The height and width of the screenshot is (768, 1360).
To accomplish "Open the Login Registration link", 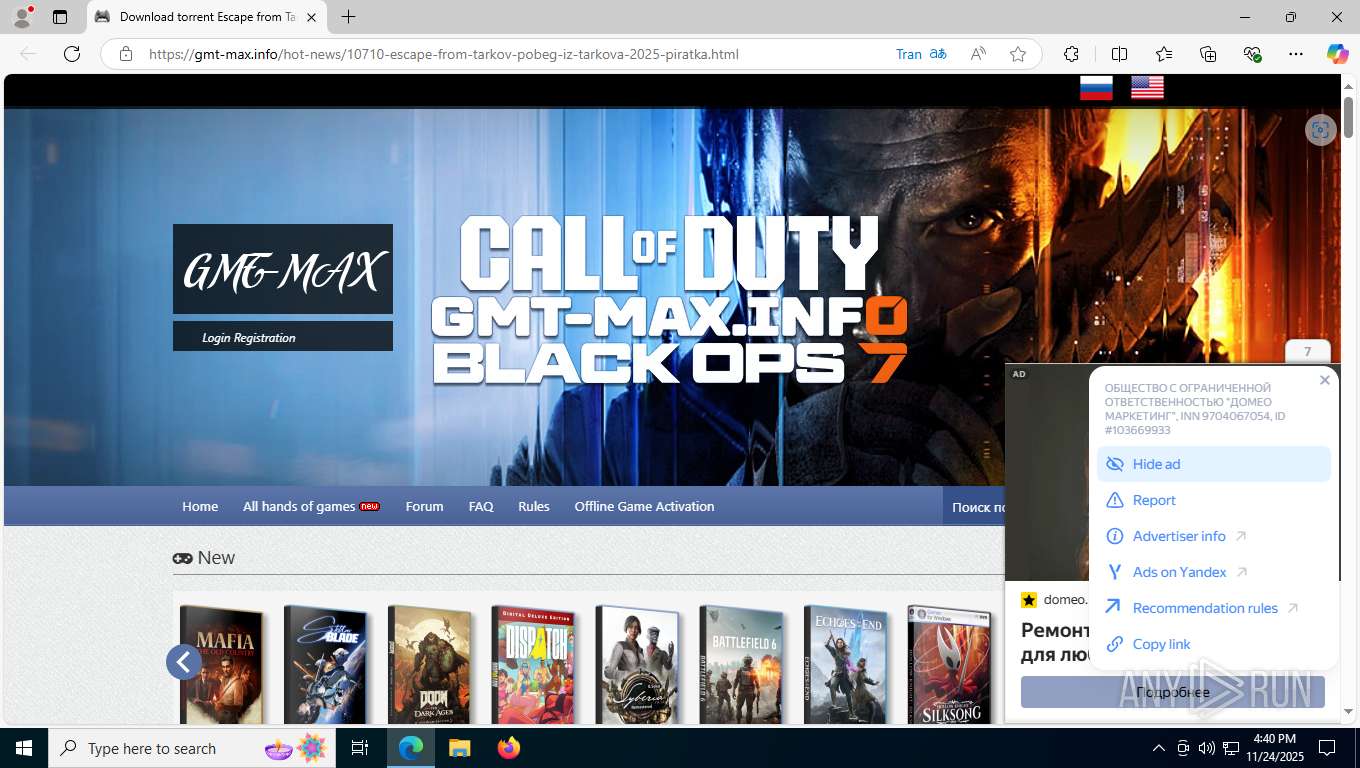I will [249, 338].
